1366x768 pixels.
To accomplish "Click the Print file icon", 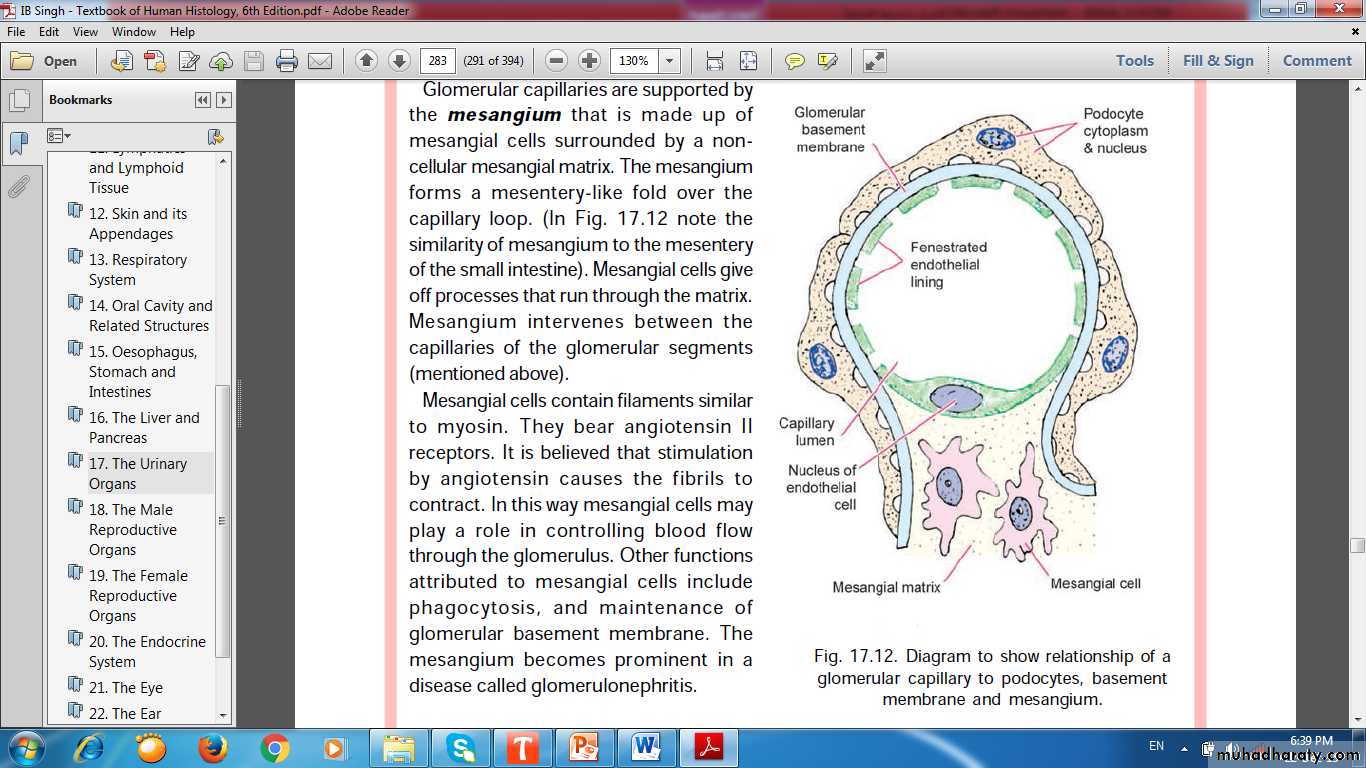I will pyautogui.click(x=287, y=61).
